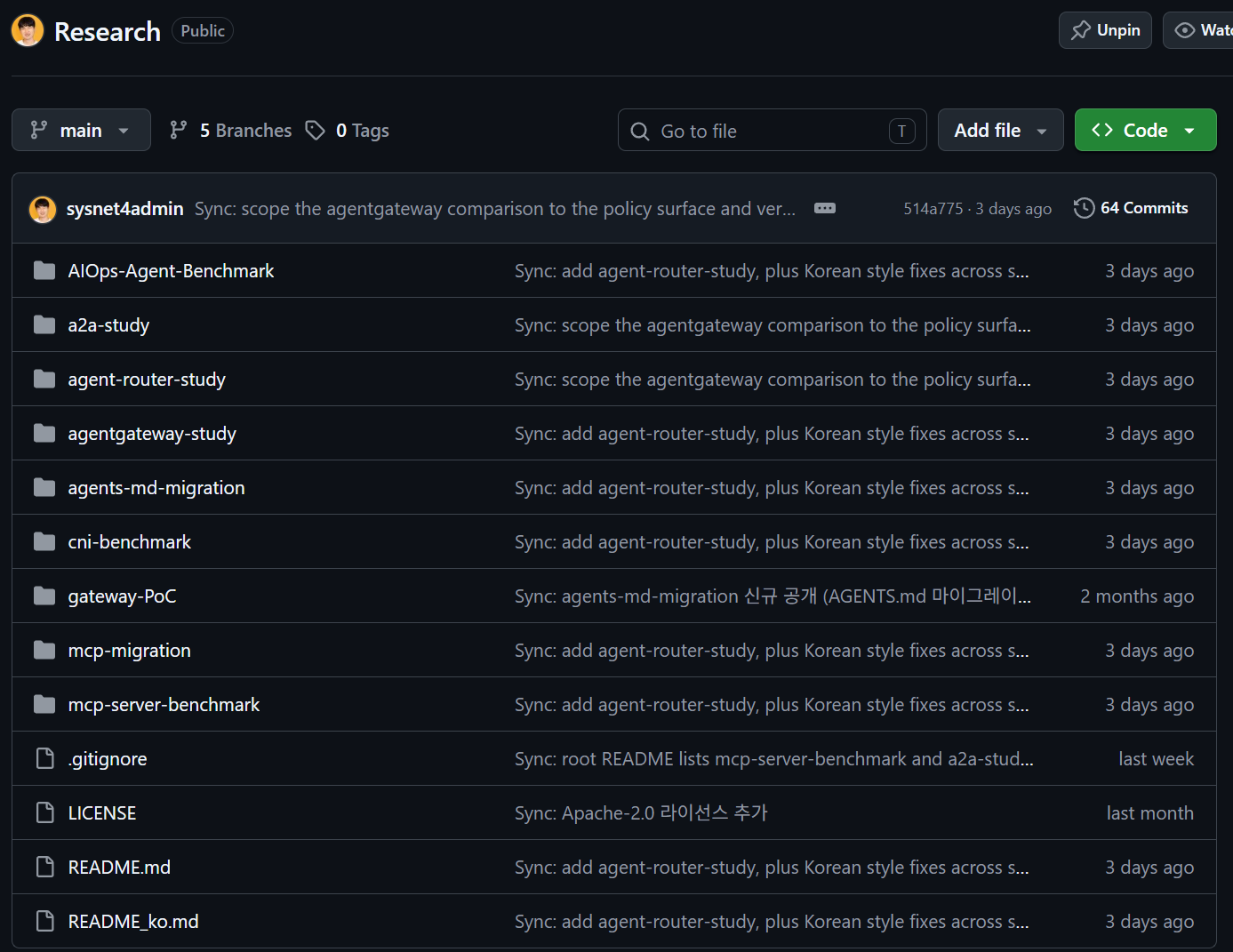The image size is (1233, 952).
Task: Open the AIOps-Agent-Benchmark folder name
Action: [x=172, y=271]
